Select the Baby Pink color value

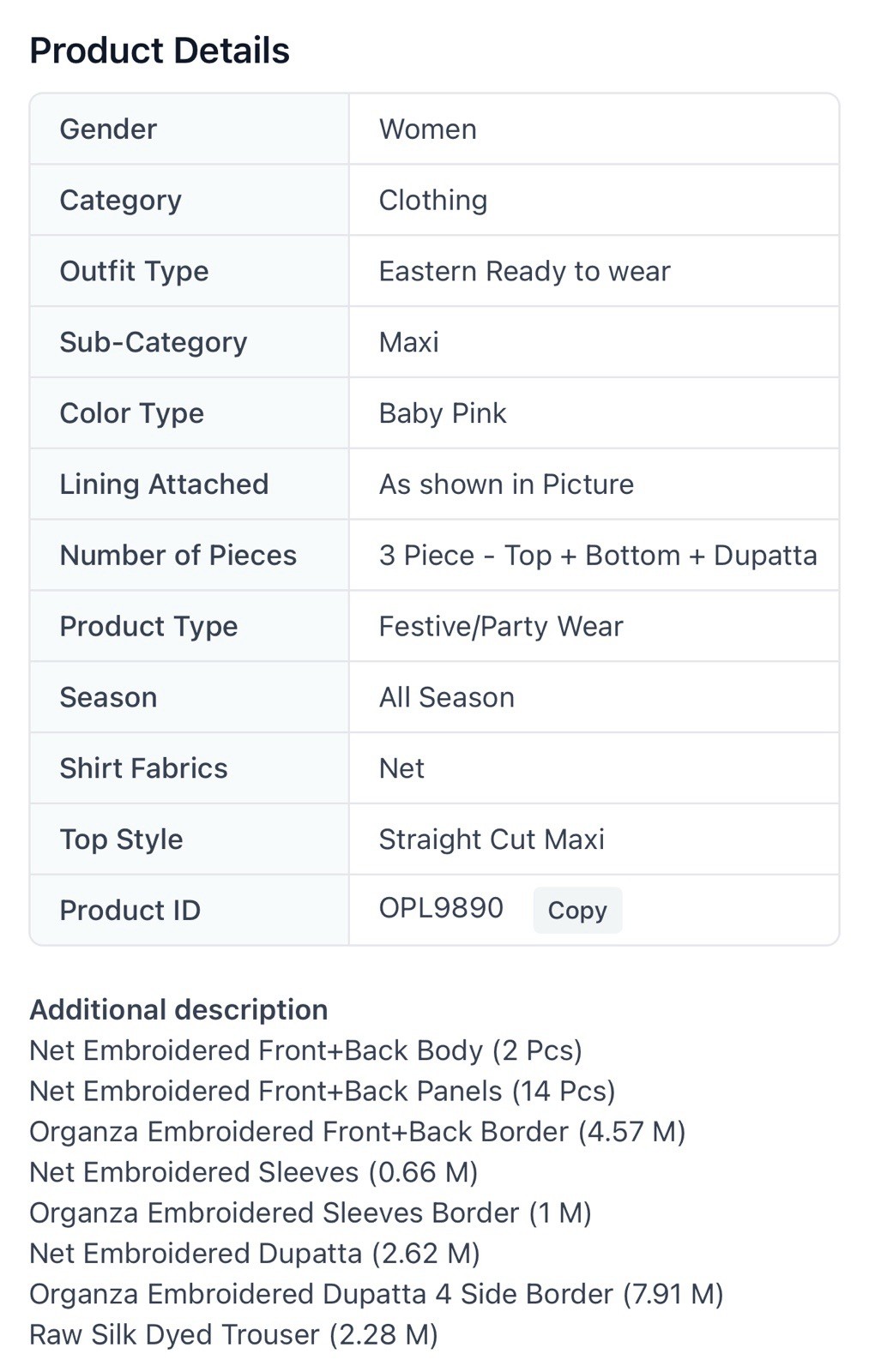click(443, 414)
